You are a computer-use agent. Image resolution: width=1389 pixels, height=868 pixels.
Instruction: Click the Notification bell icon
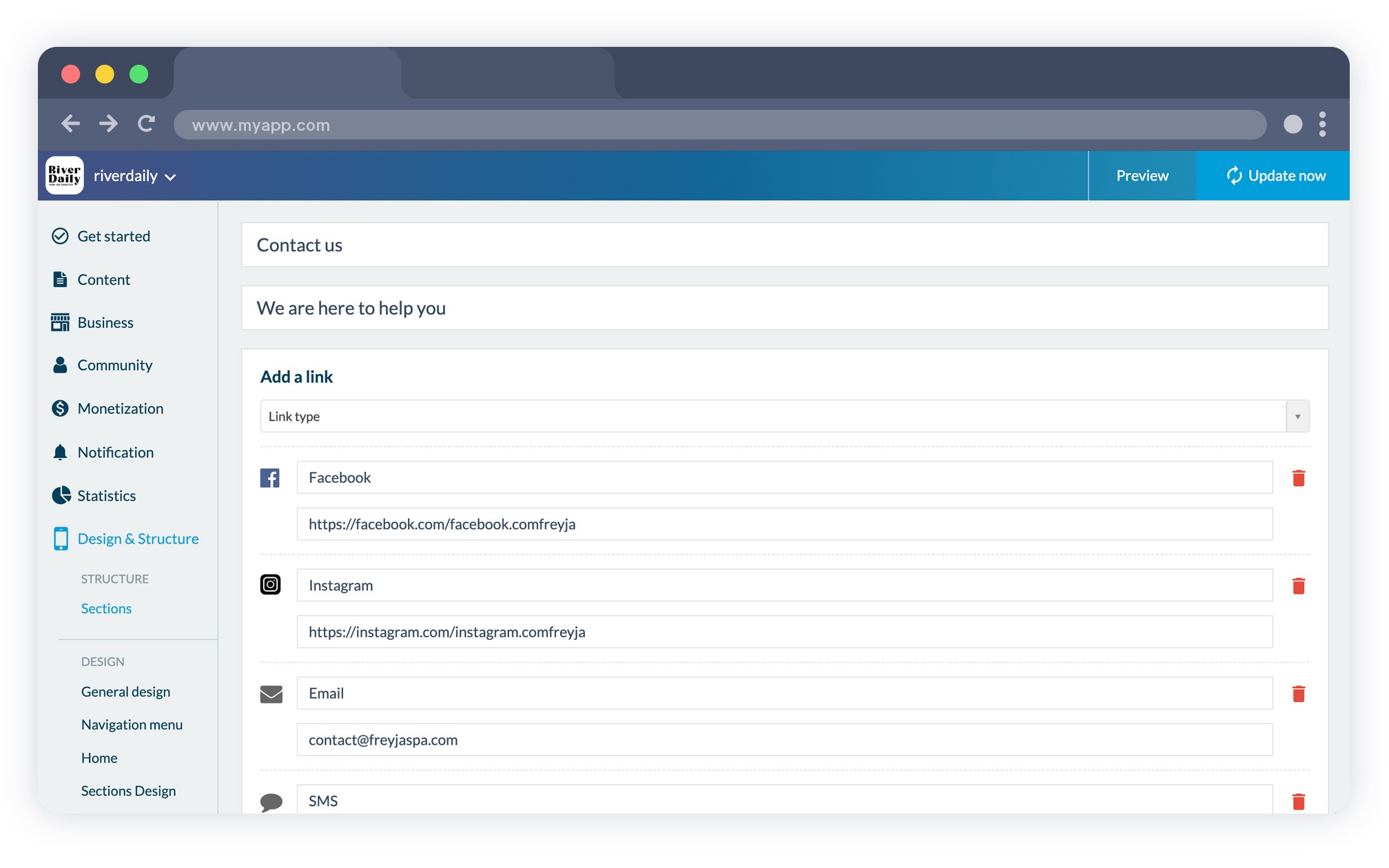tap(60, 452)
